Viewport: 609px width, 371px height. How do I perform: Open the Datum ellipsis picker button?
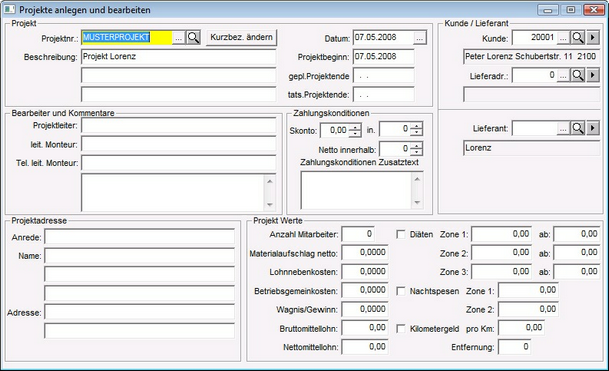pyautogui.click(x=419, y=38)
